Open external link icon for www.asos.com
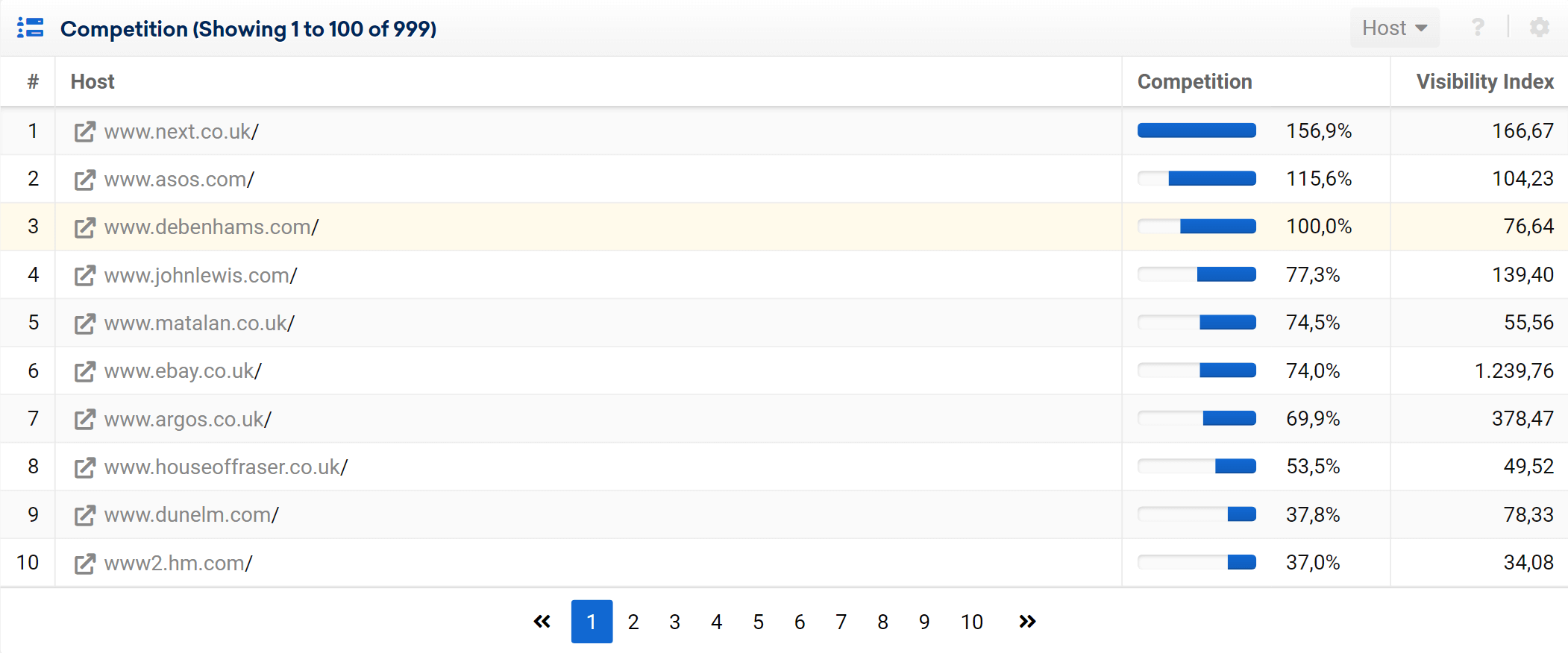Viewport: 1568px width, 653px height. tap(85, 180)
